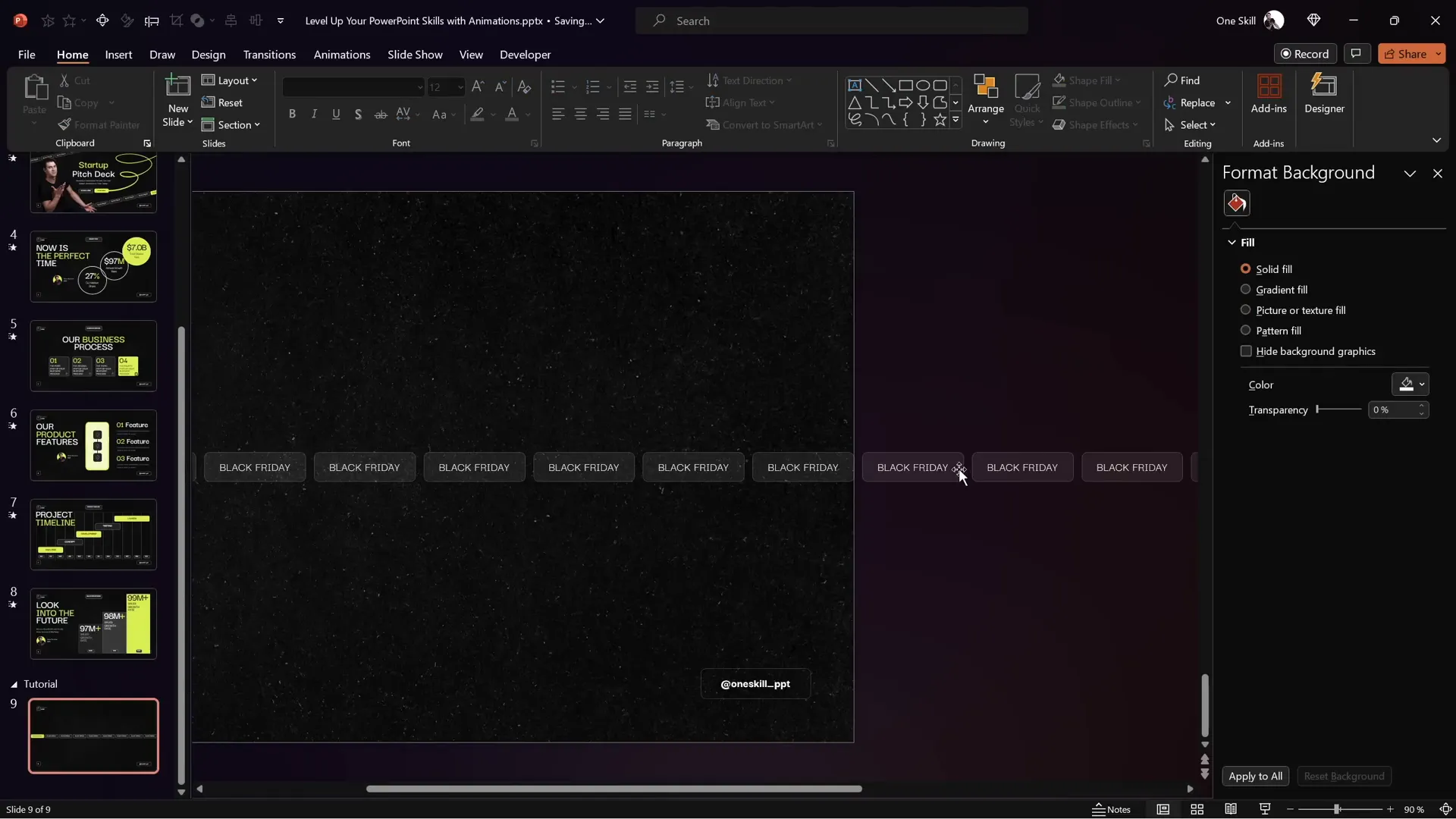Click the Bold formatting icon
The image size is (1456, 819).
coord(292,115)
